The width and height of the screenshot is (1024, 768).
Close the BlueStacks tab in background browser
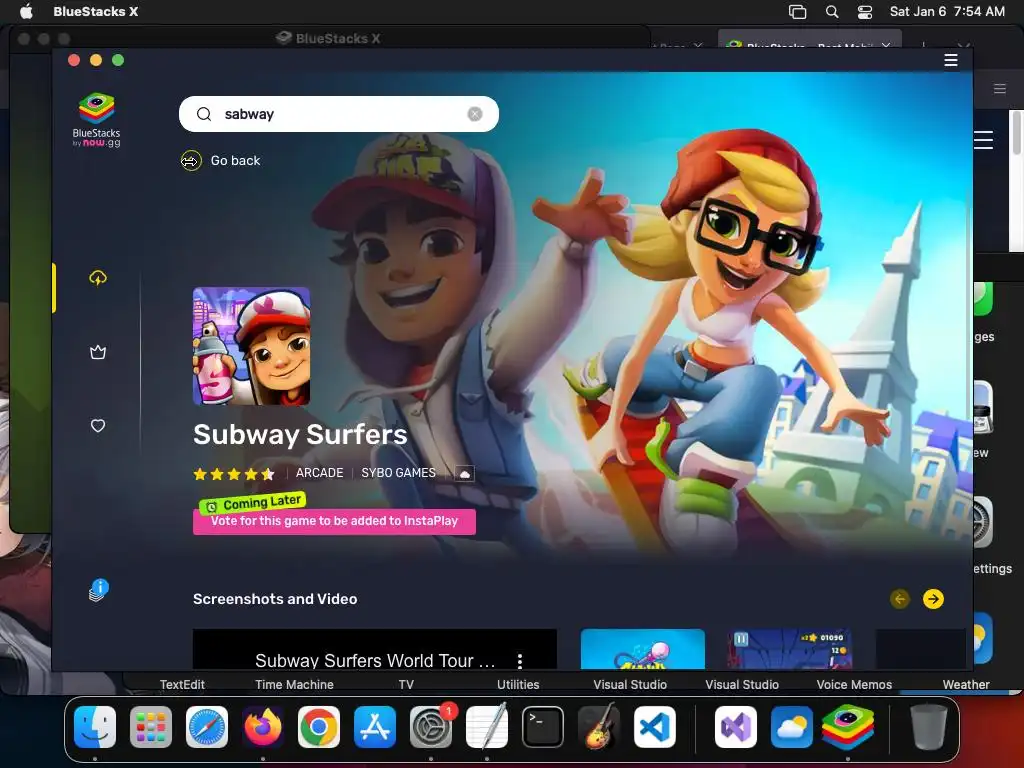(886, 46)
